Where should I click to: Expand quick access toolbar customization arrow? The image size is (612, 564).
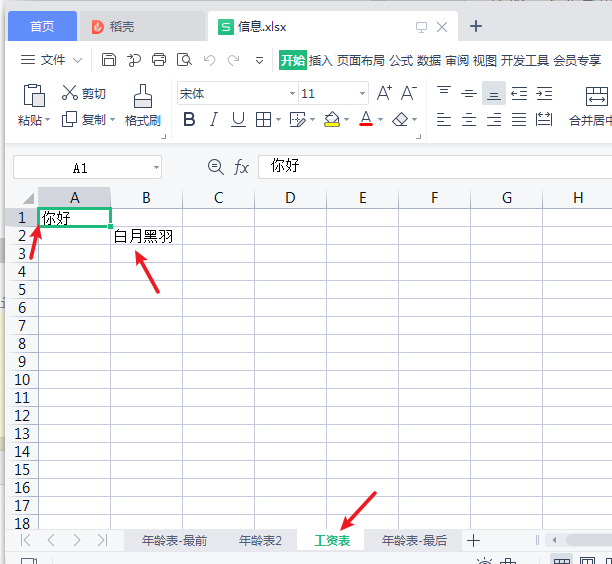[259, 60]
